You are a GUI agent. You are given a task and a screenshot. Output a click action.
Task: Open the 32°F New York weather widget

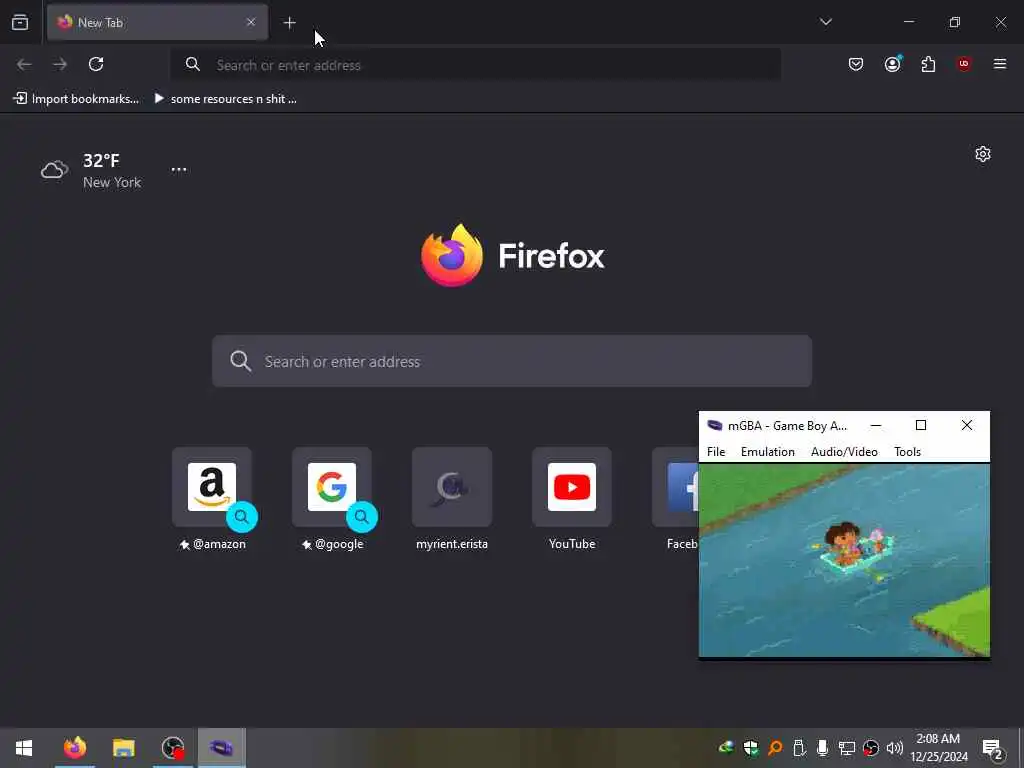[91, 170]
